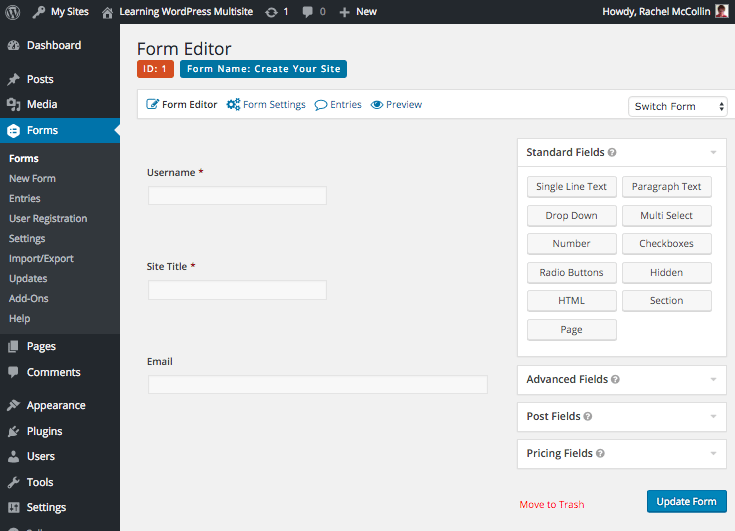Open My Sites key icon
Image resolution: width=735 pixels, height=531 pixels.
[x=38, y=12]
